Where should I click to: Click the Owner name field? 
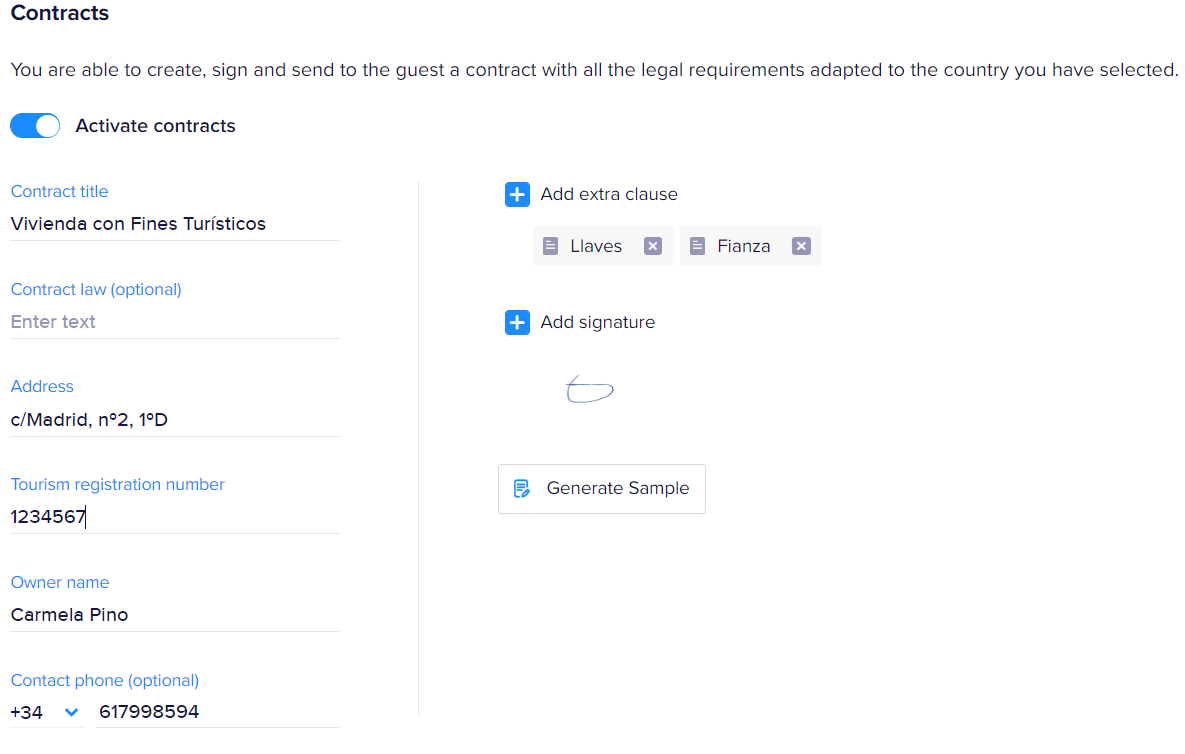174,615
